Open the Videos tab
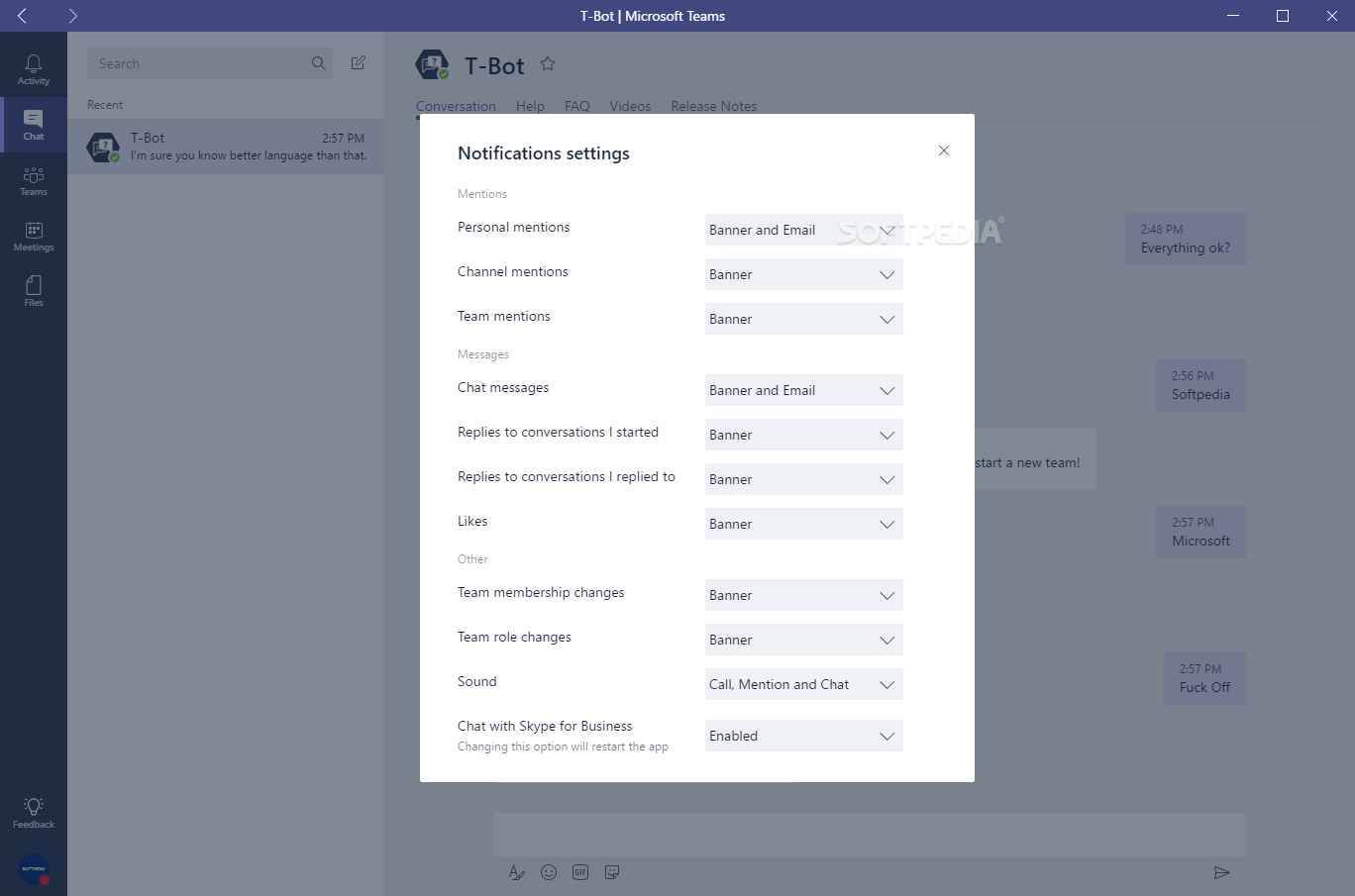 coord(630,106)
